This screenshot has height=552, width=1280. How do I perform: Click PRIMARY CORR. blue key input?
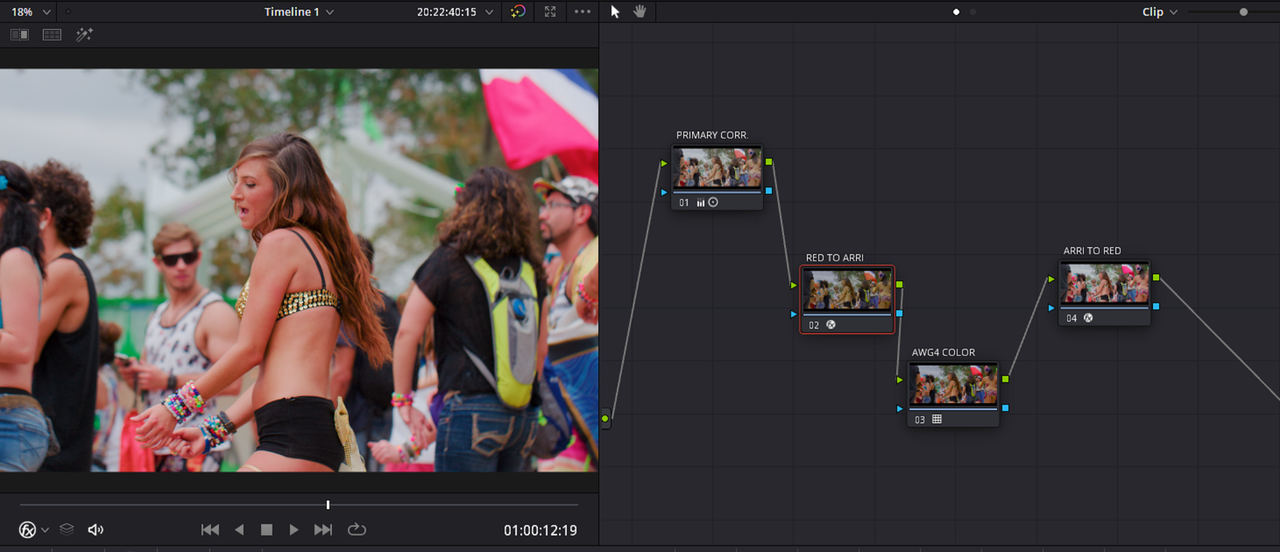coord(664,191)
